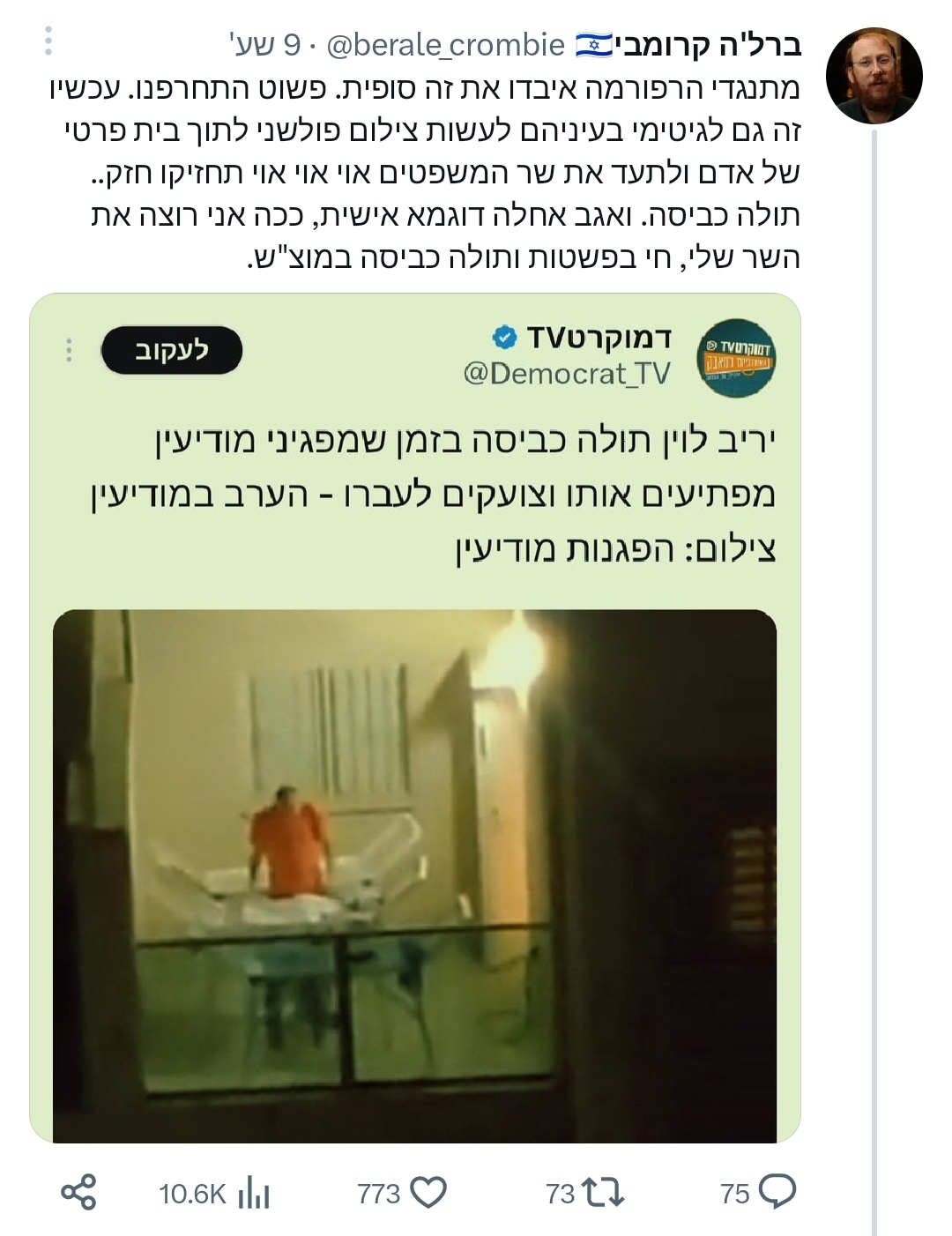Open view analytics bar-chart icon
This screenshot has width=952, height=1236.
(254, 1193)
